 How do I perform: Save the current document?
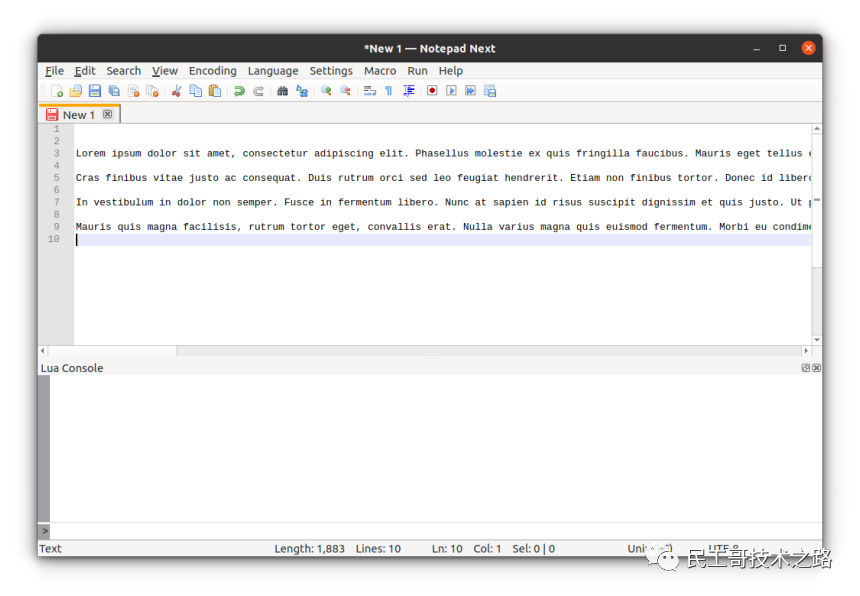93,90
